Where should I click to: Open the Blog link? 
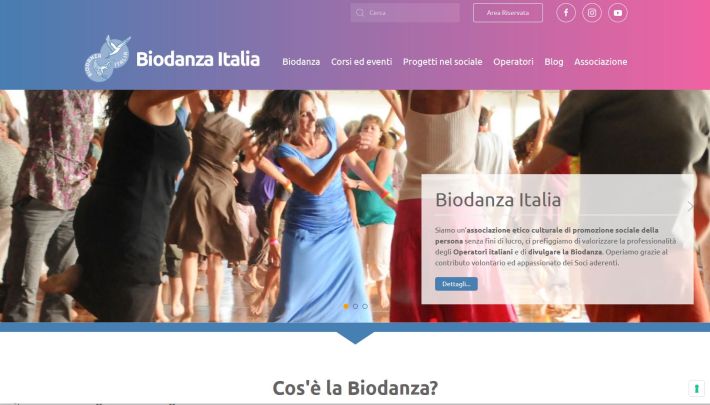554,62
